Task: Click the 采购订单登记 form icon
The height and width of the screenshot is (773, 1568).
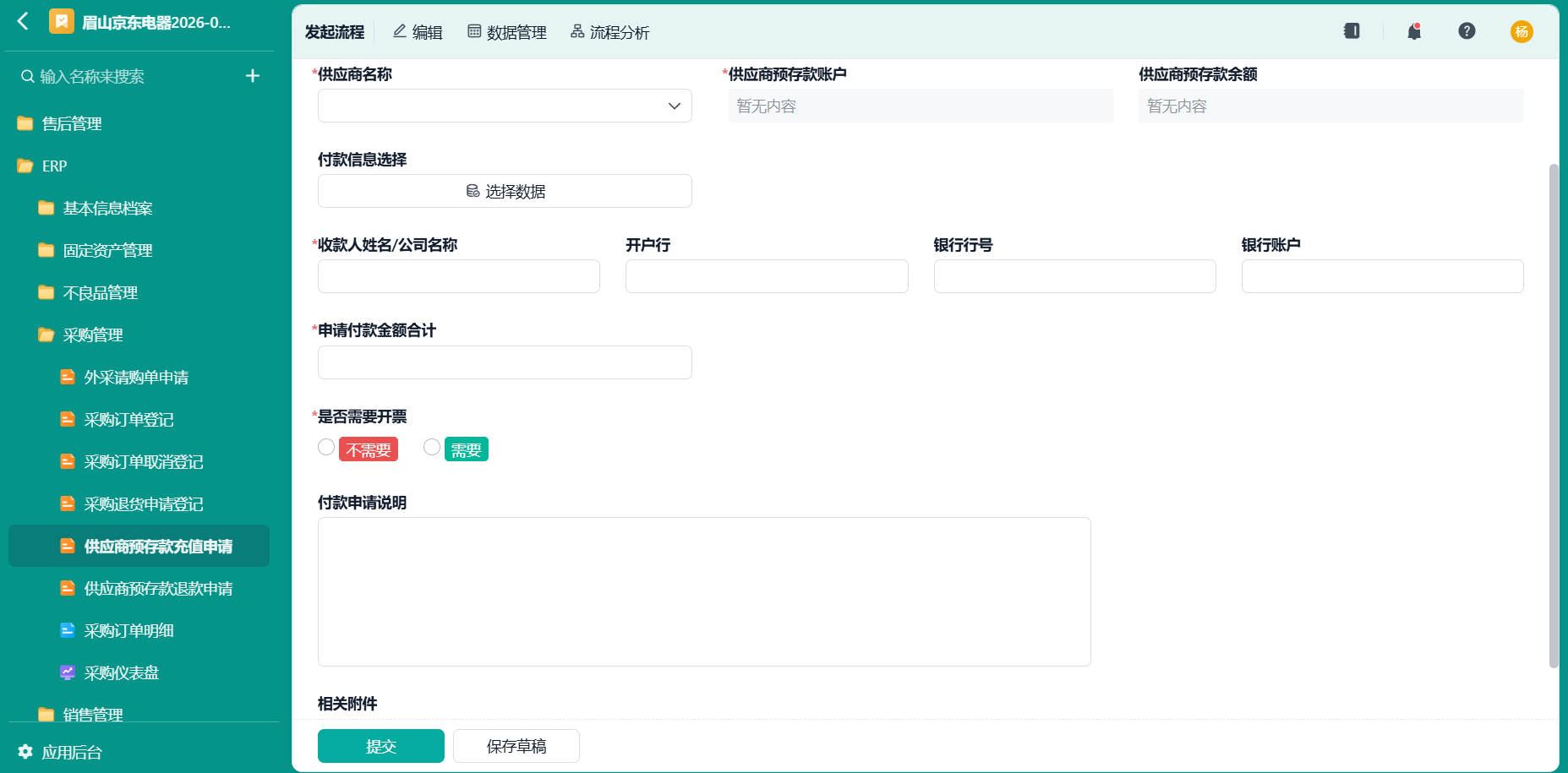Action: 68,419
